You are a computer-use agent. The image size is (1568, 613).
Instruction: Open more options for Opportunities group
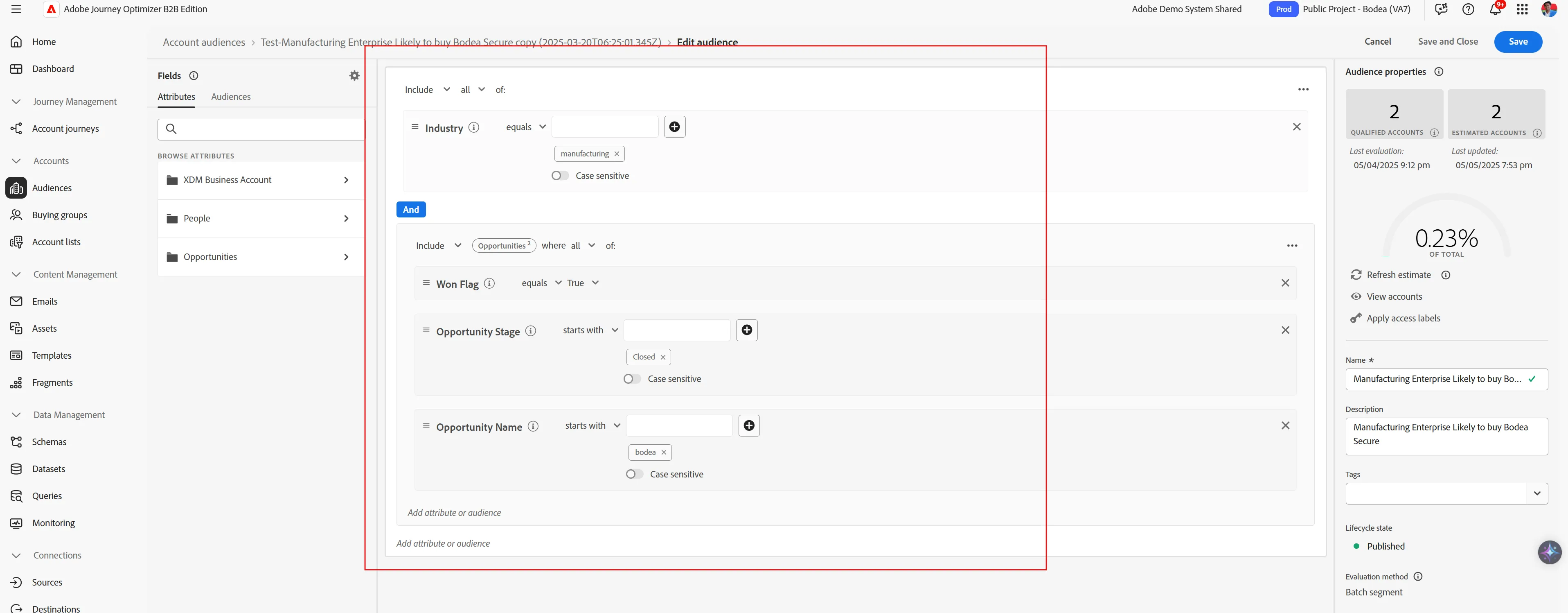tap(1292, 246)
